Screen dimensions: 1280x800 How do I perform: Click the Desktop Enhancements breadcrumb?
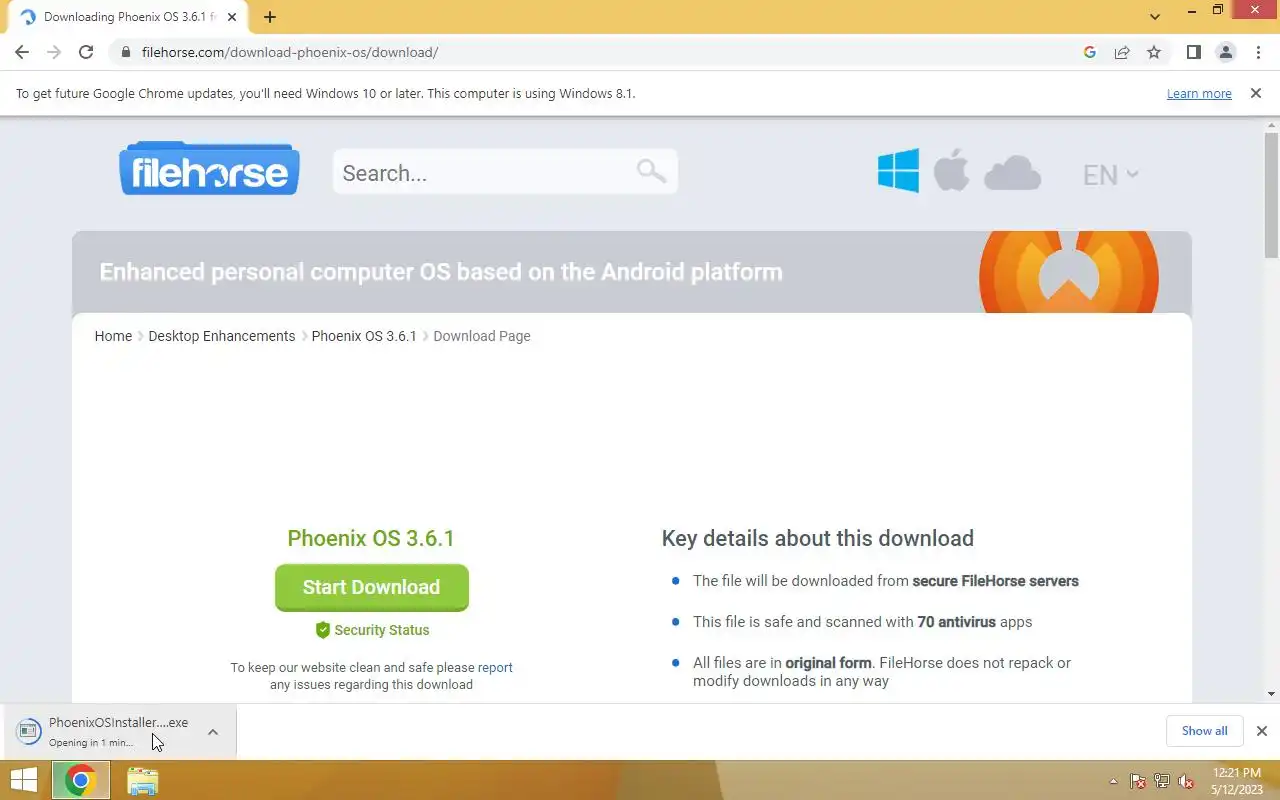(x=222, y=336)
